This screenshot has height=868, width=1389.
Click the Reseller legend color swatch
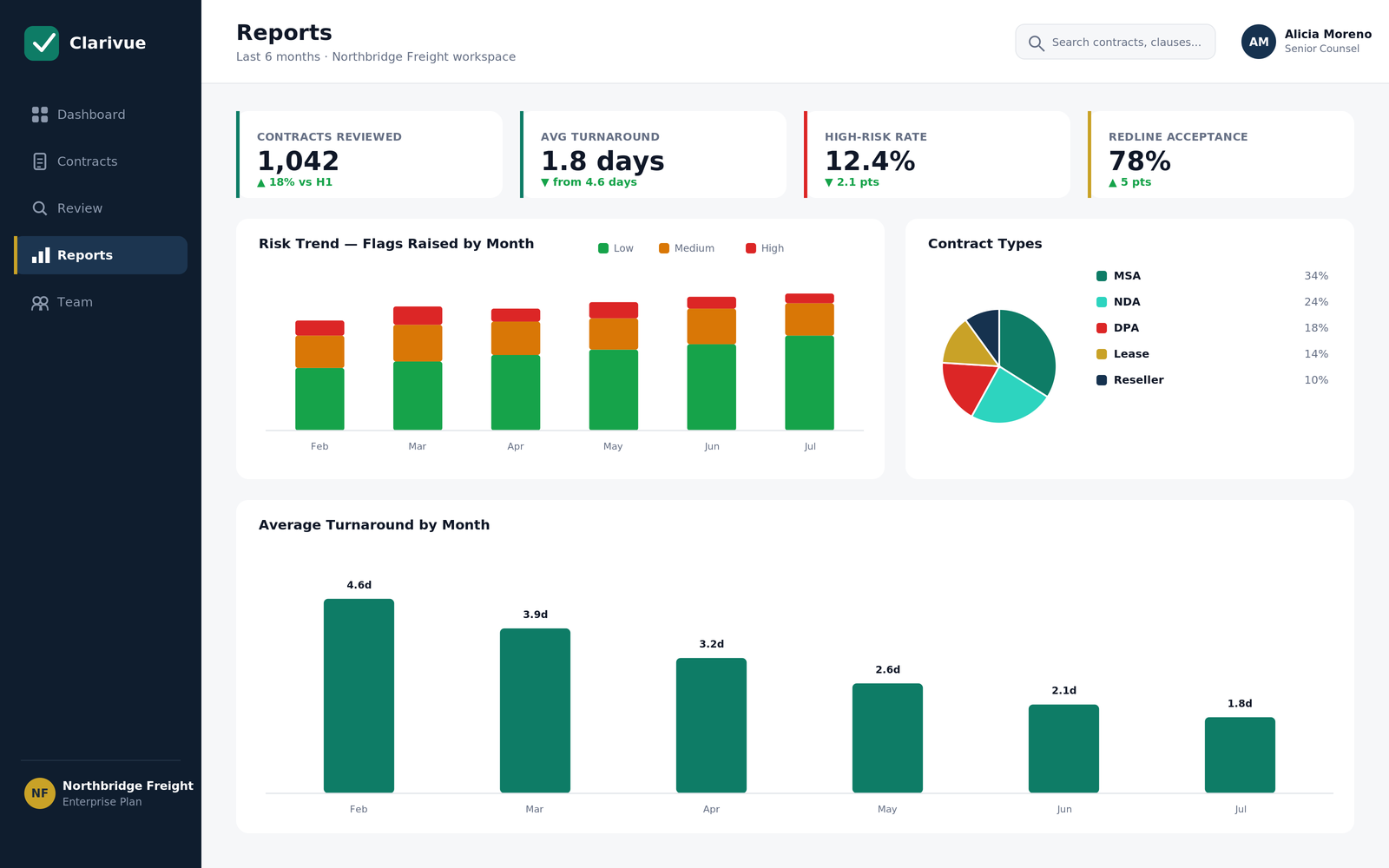[x=1102, y=380]
